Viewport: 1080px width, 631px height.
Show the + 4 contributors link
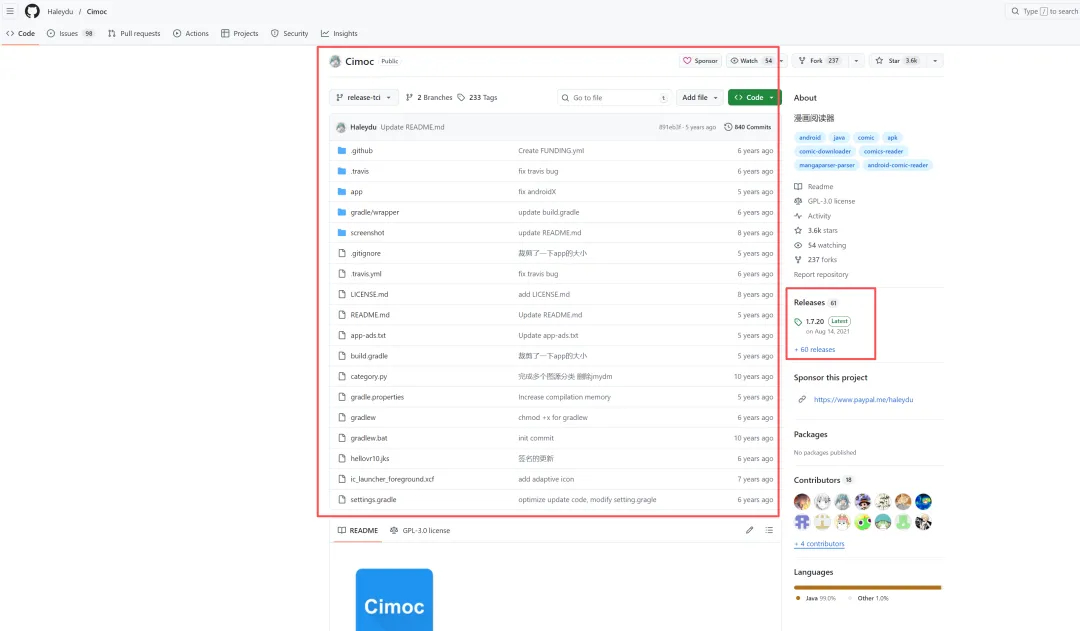[x=819, y=544]
